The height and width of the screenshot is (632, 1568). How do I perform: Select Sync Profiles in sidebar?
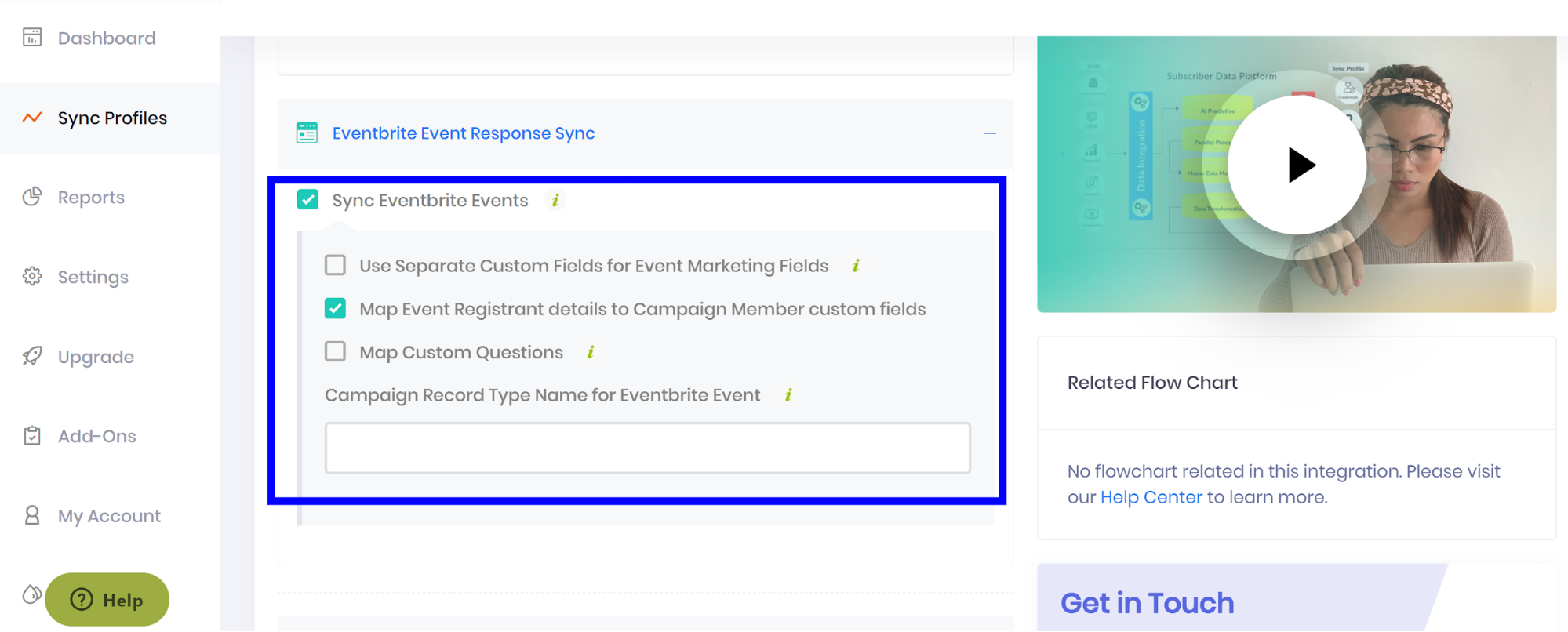click(x=112, y=118)
